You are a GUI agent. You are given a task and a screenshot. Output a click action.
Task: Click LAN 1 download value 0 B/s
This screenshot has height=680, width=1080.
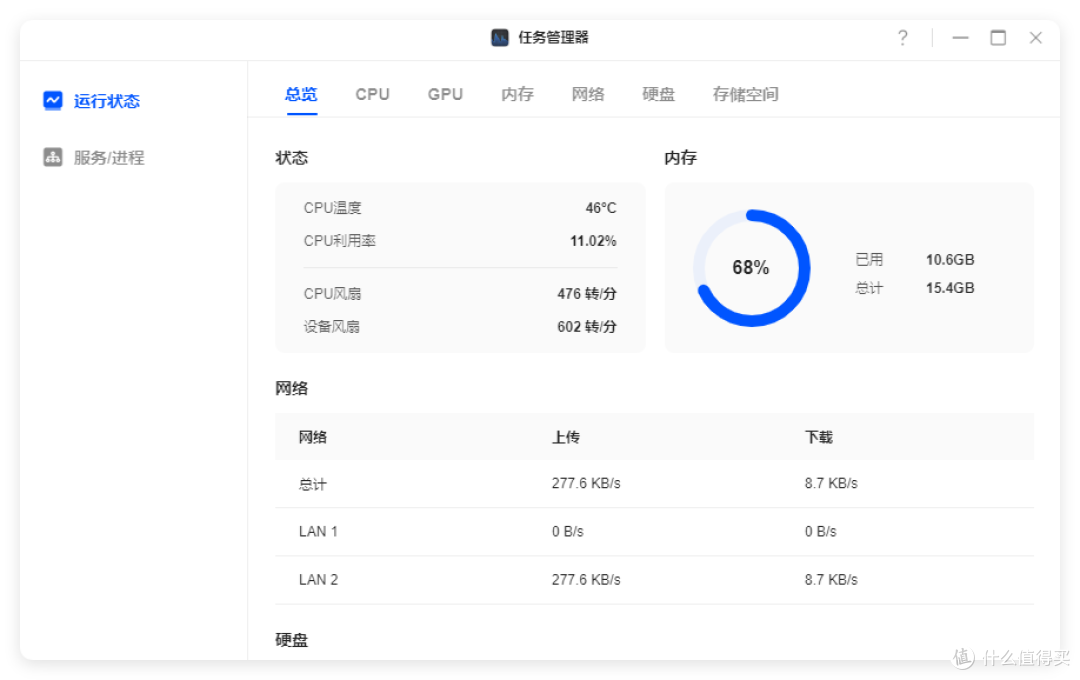[820, 532]
